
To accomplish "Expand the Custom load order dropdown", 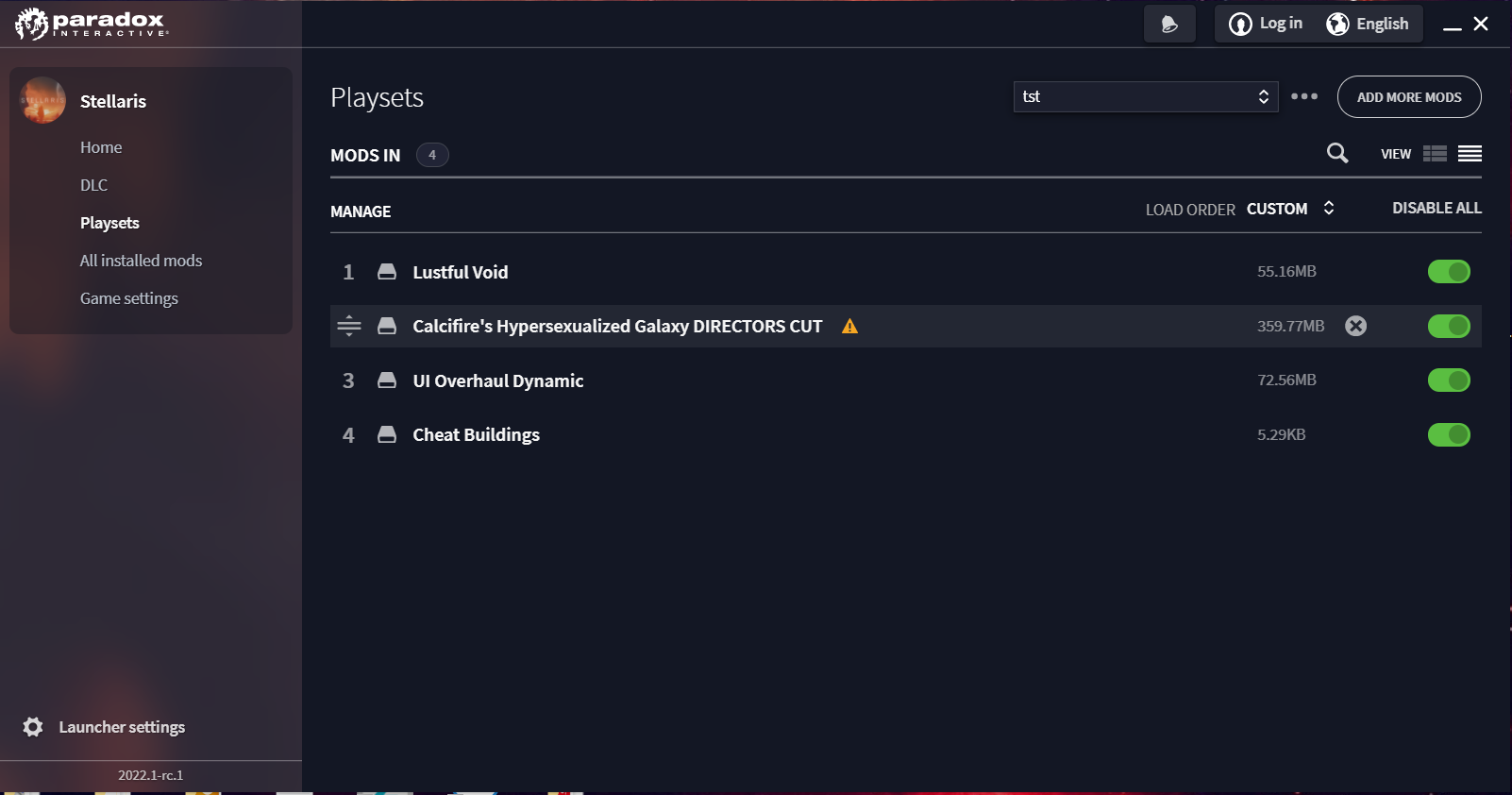I will click(1290, 209).
